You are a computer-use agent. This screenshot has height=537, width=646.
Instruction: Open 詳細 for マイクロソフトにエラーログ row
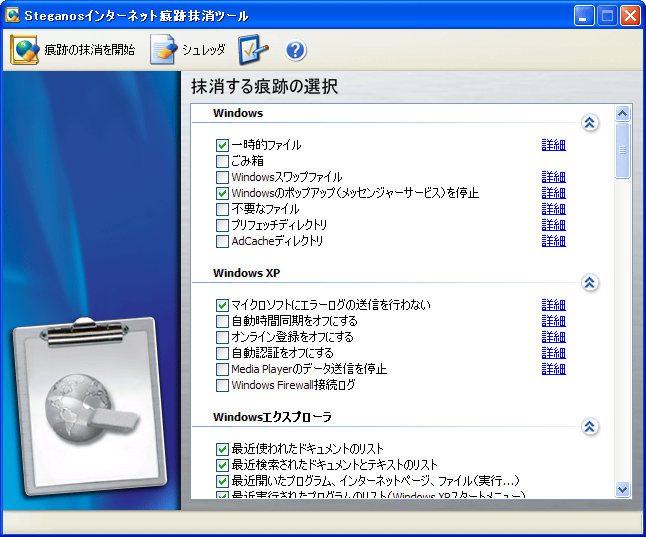click(x=553, y=305)
